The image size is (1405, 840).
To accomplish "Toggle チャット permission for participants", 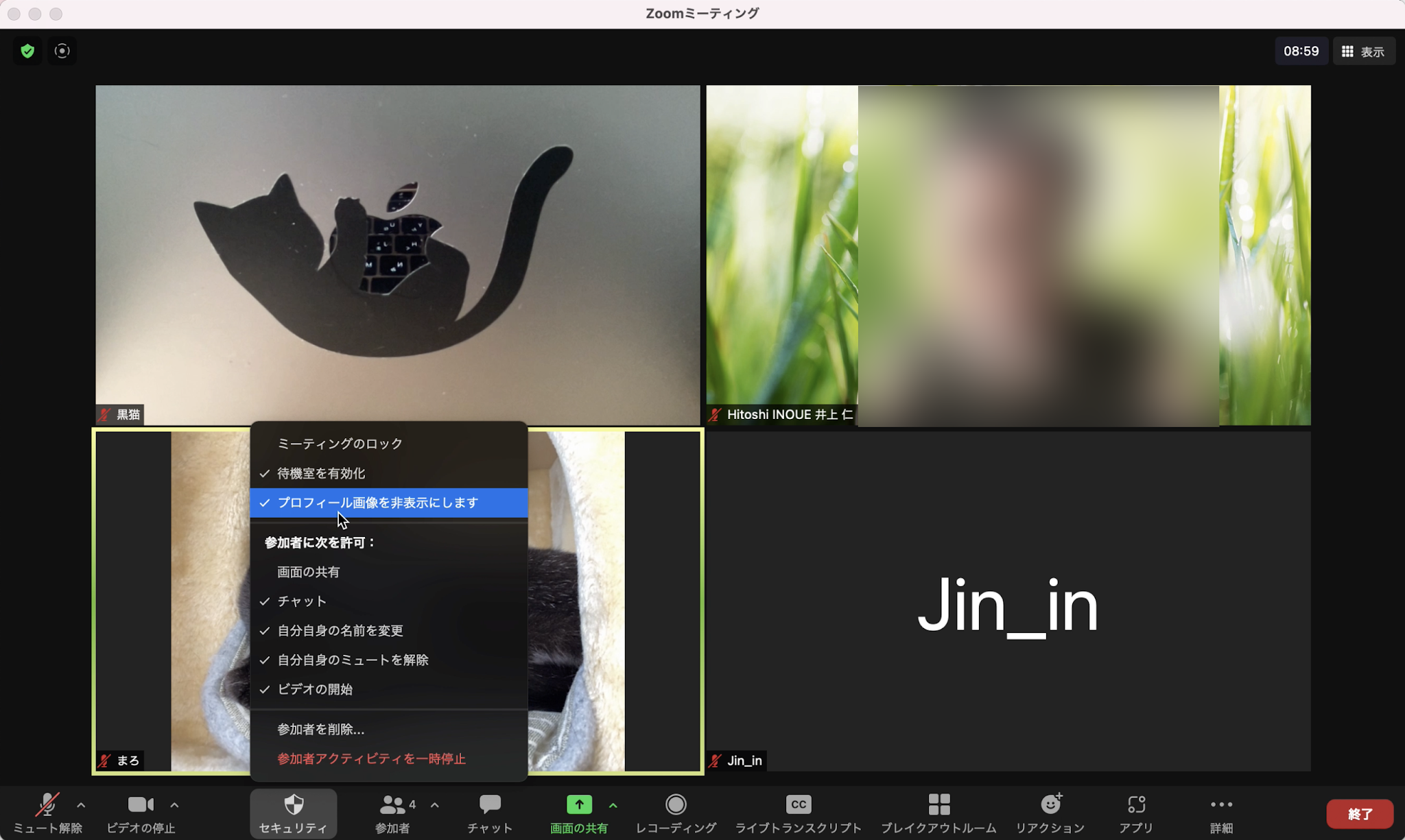I will [x=302, y=601].
